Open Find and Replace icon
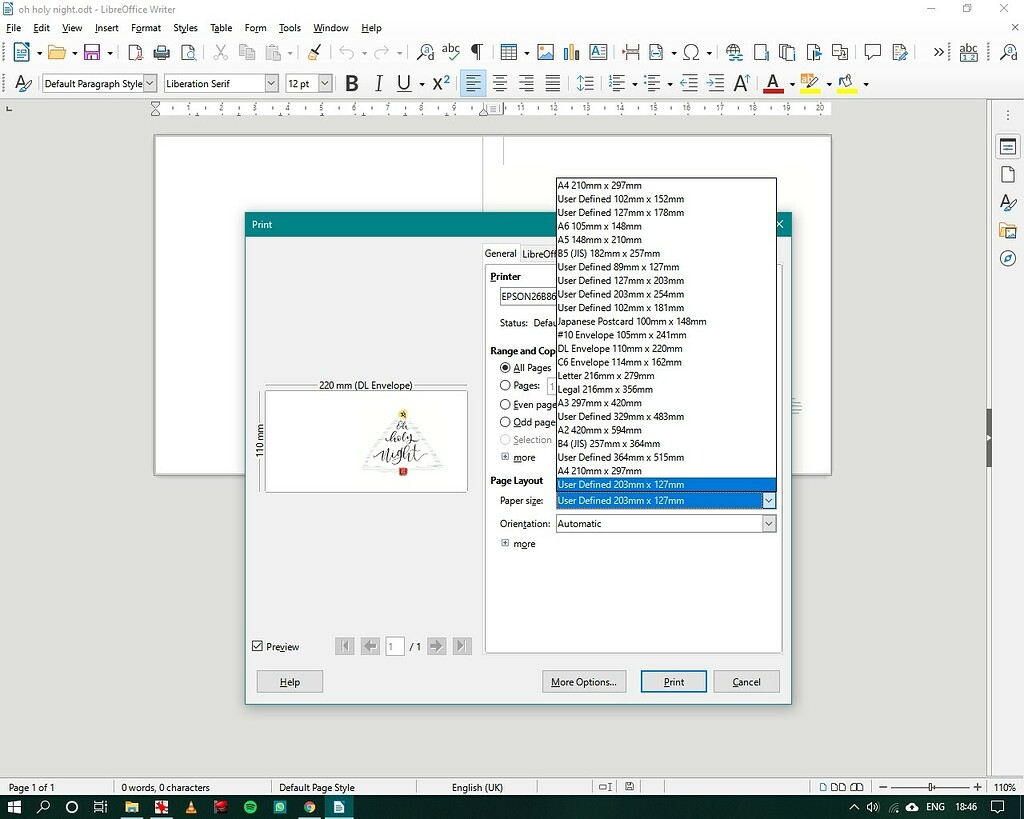Viewport: 1024px width, 819px height. pos(425,52)
